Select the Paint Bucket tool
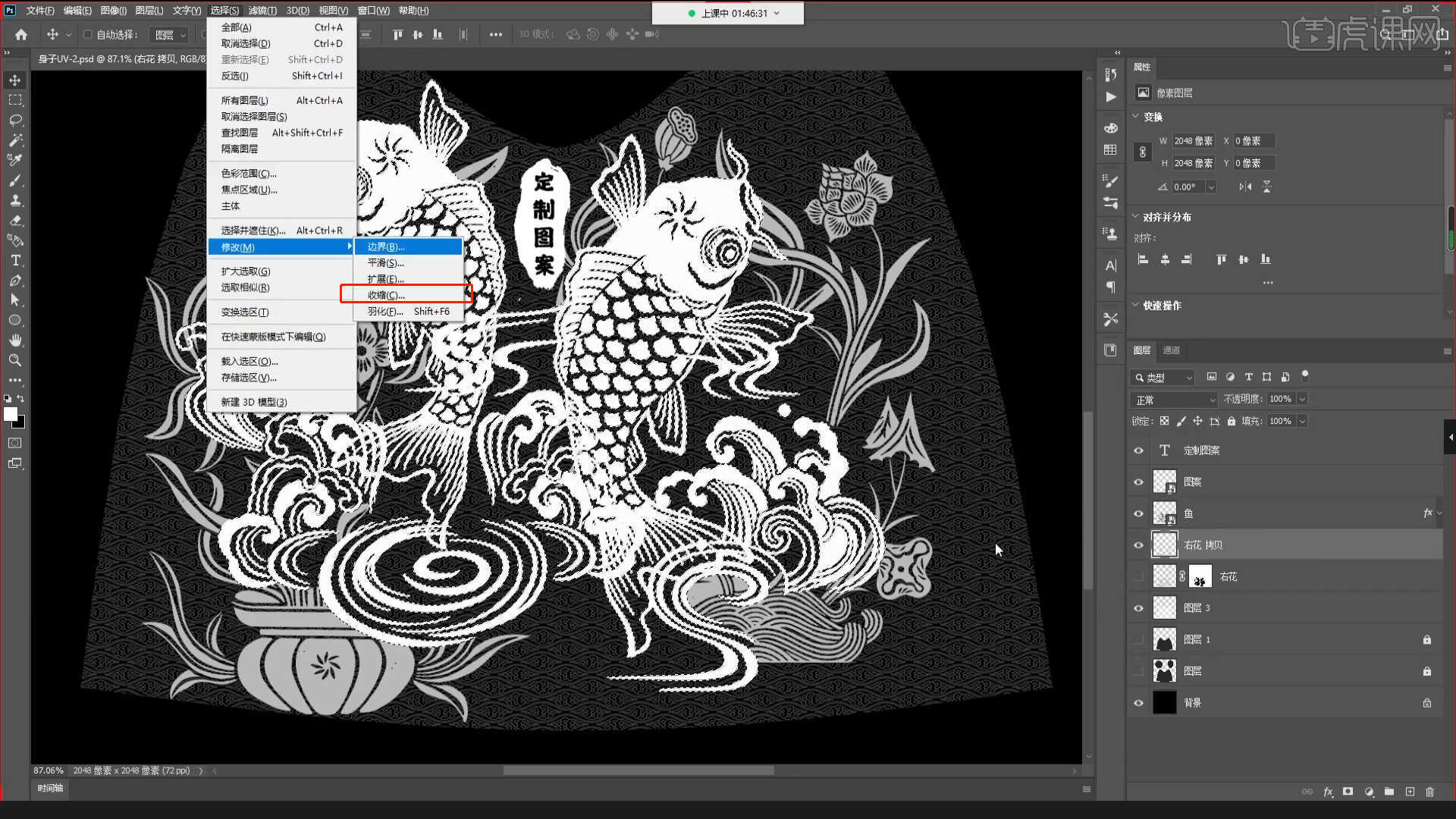The height and width of the screenshot is (819, 1456). tap(15, 240)
